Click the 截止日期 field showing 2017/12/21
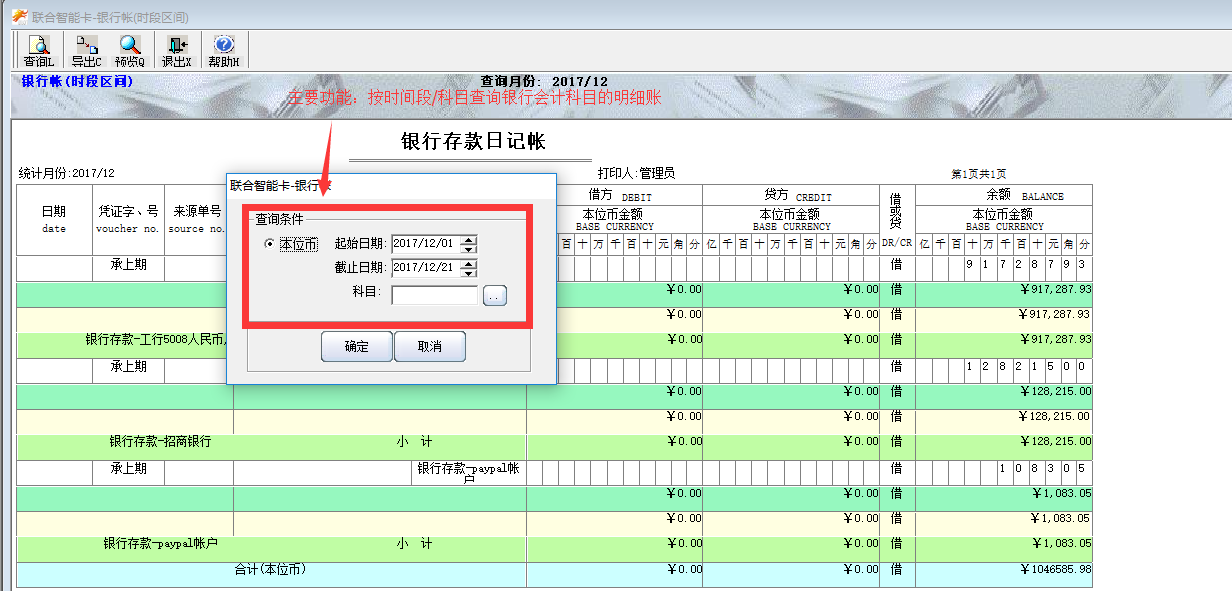The height and width of the screenshot is (591, 1232). [x=425, y=268]
